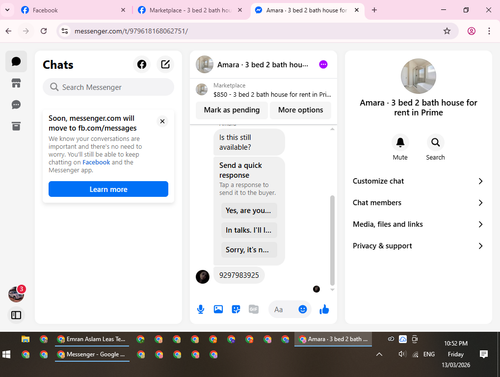500x377 pixels.
Task: Send quick reply 'Yes, are you...'
Action: click(249, 210)
